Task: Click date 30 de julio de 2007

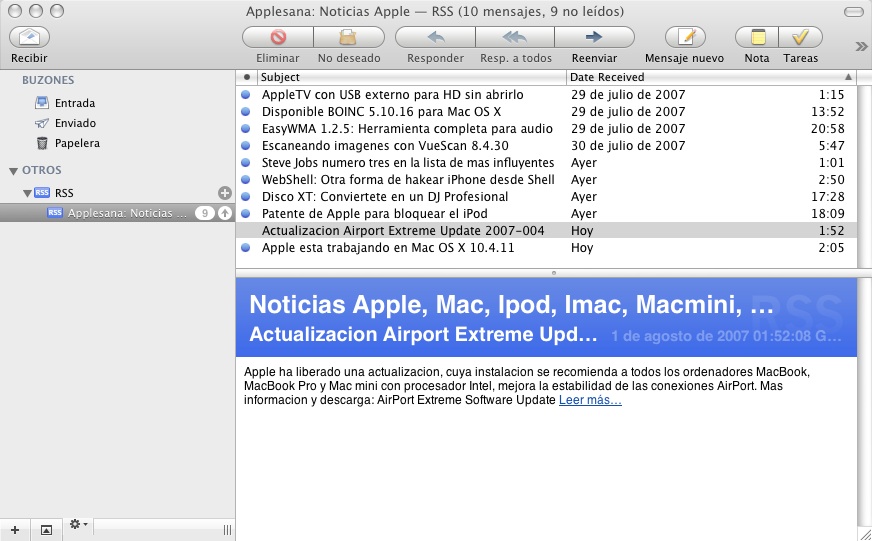Action: point(628,146)
